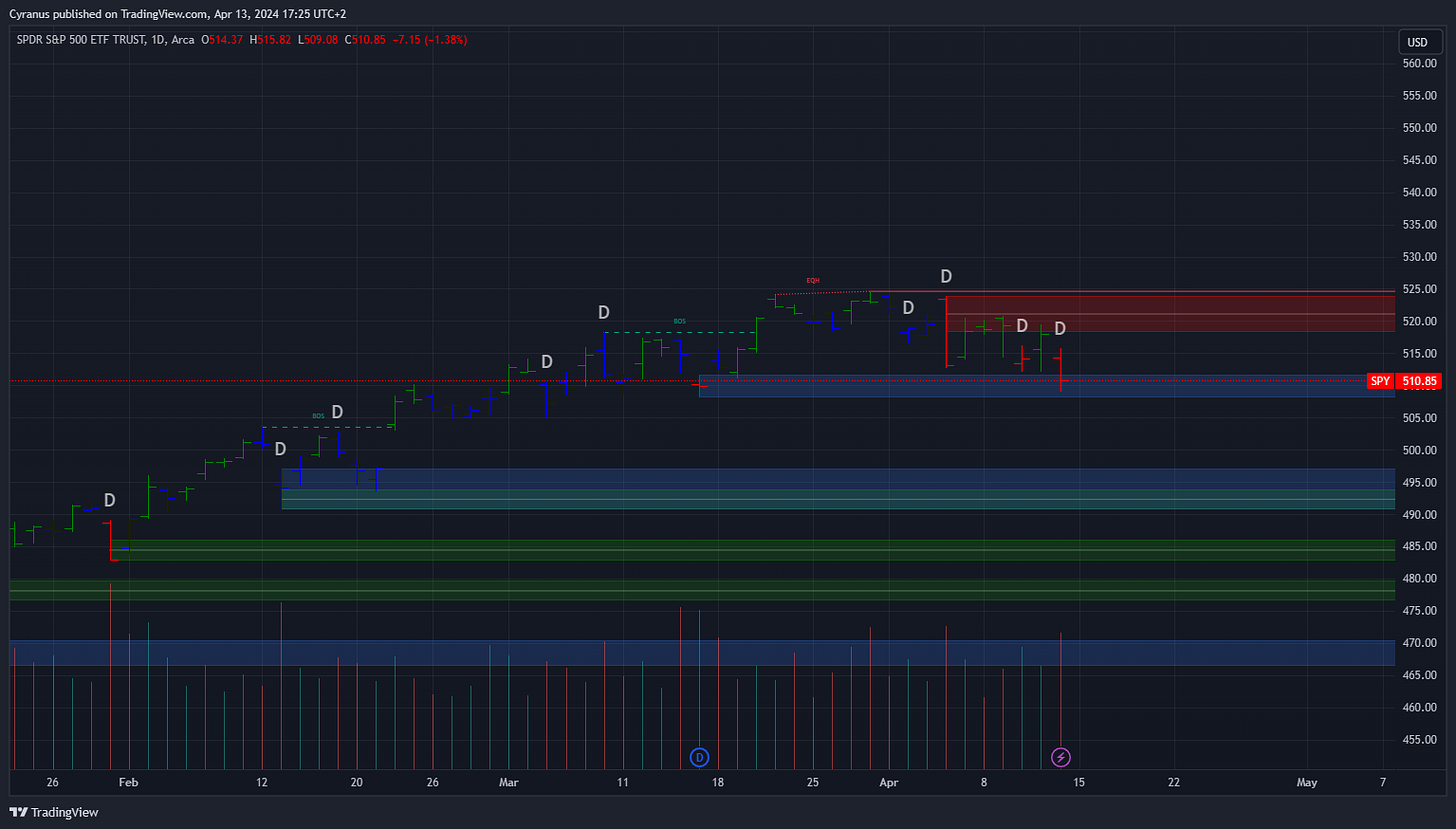Click the 545.00 price axis label
Viewport: 1456px width, 829px height.
[1420, 160]
